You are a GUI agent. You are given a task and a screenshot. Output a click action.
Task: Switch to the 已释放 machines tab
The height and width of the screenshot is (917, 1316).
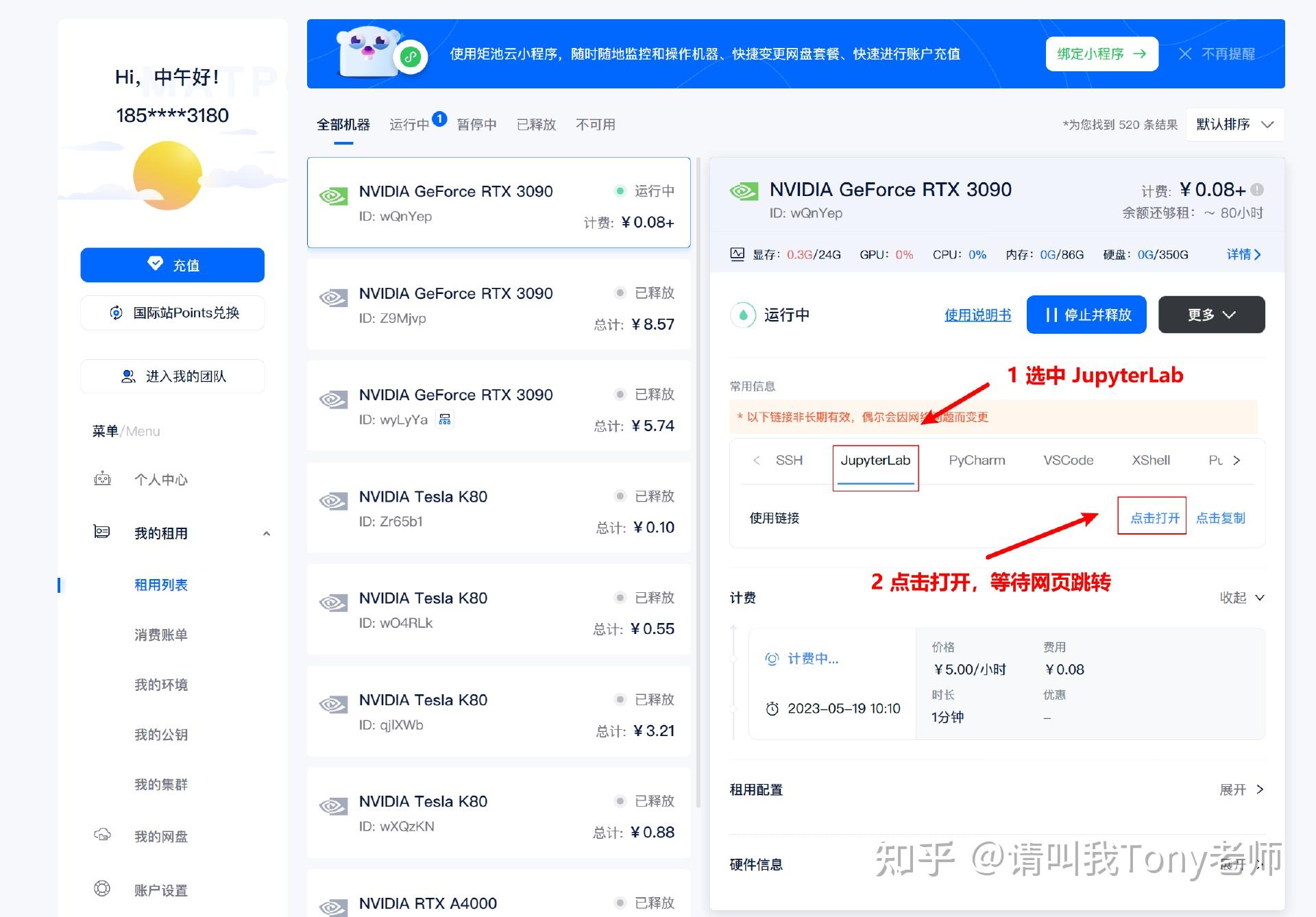(x=535, y=124)
